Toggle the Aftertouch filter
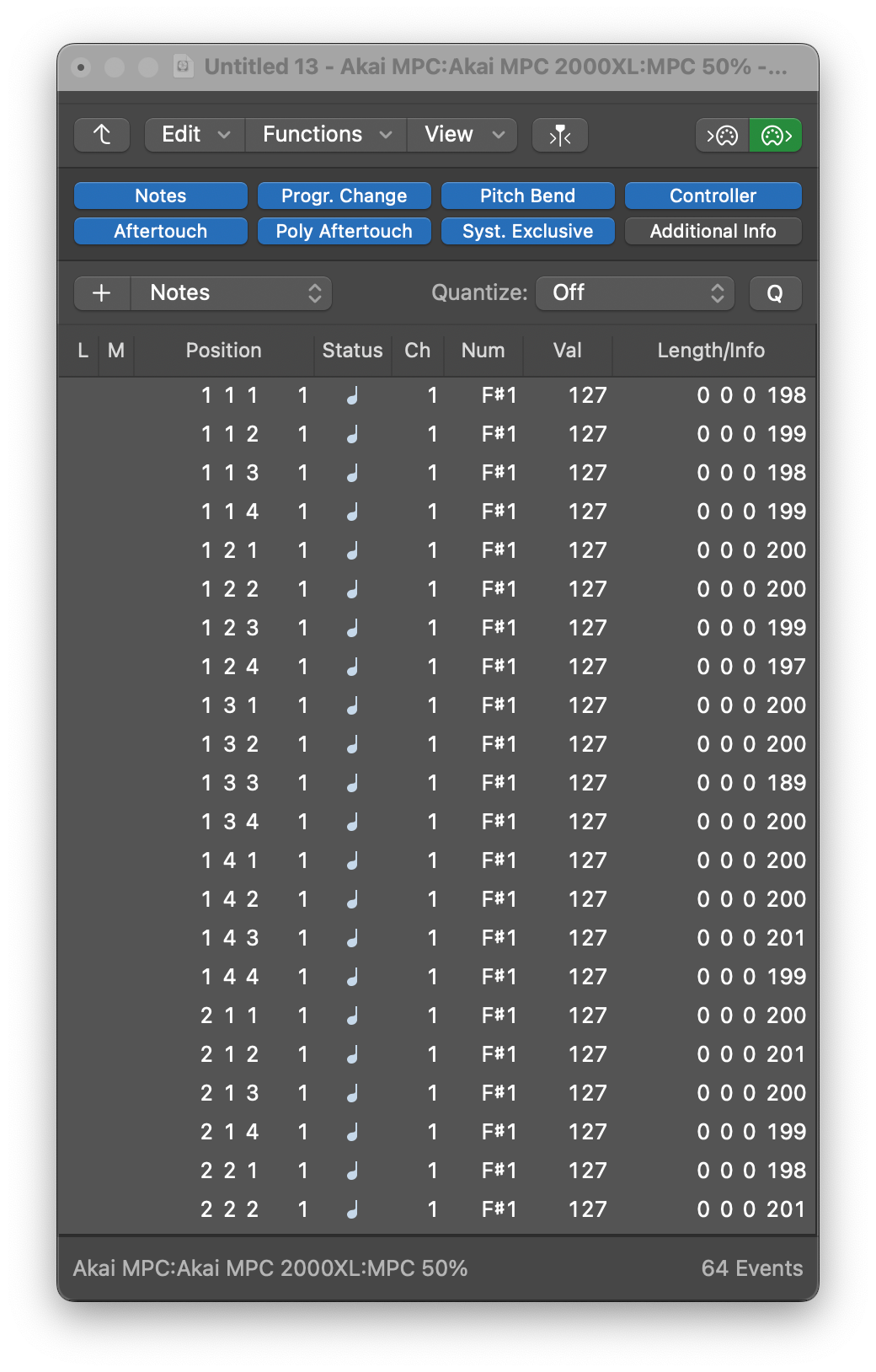This screenshot has width=876, height=1372. point(161,231)
